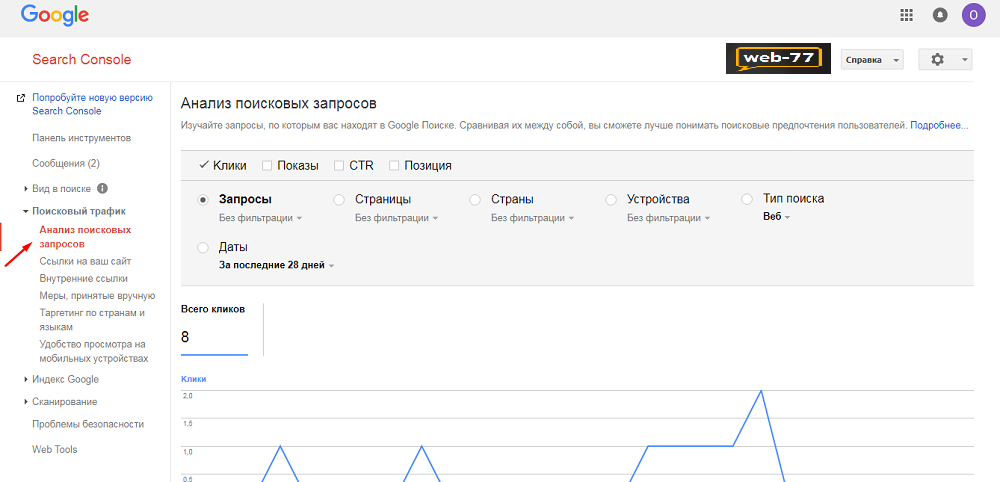The width and height of the screenshot is (1000, 482).
Task: Open Без фильтрации dropdown under Устройства
Action: (668, 218)
